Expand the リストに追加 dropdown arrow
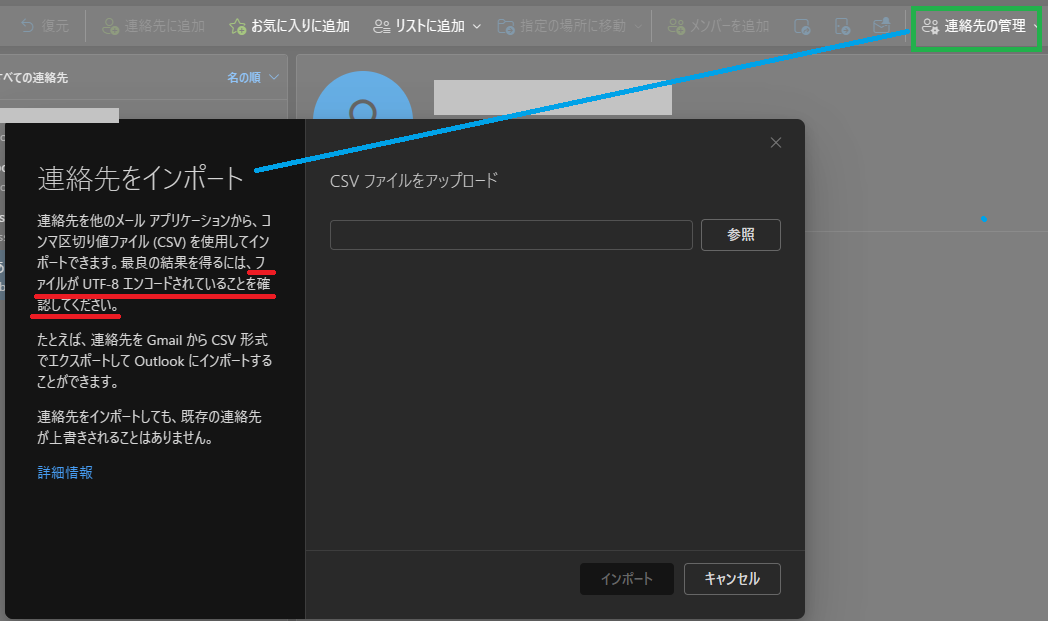Image resolution: width=1048 pixels, height=621 pixels. (x=477, y=26)
